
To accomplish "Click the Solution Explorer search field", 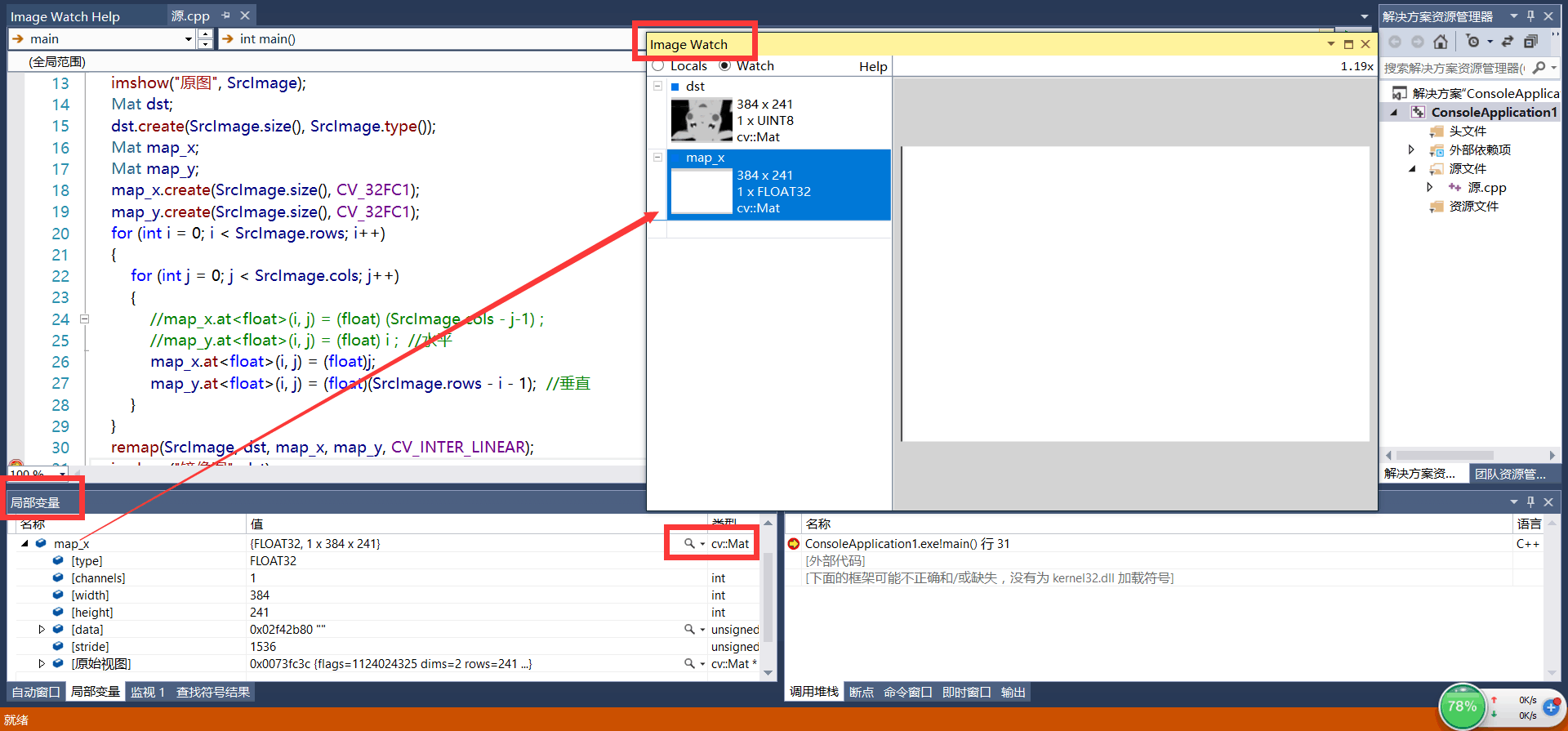I will [x=1454, y=68].
